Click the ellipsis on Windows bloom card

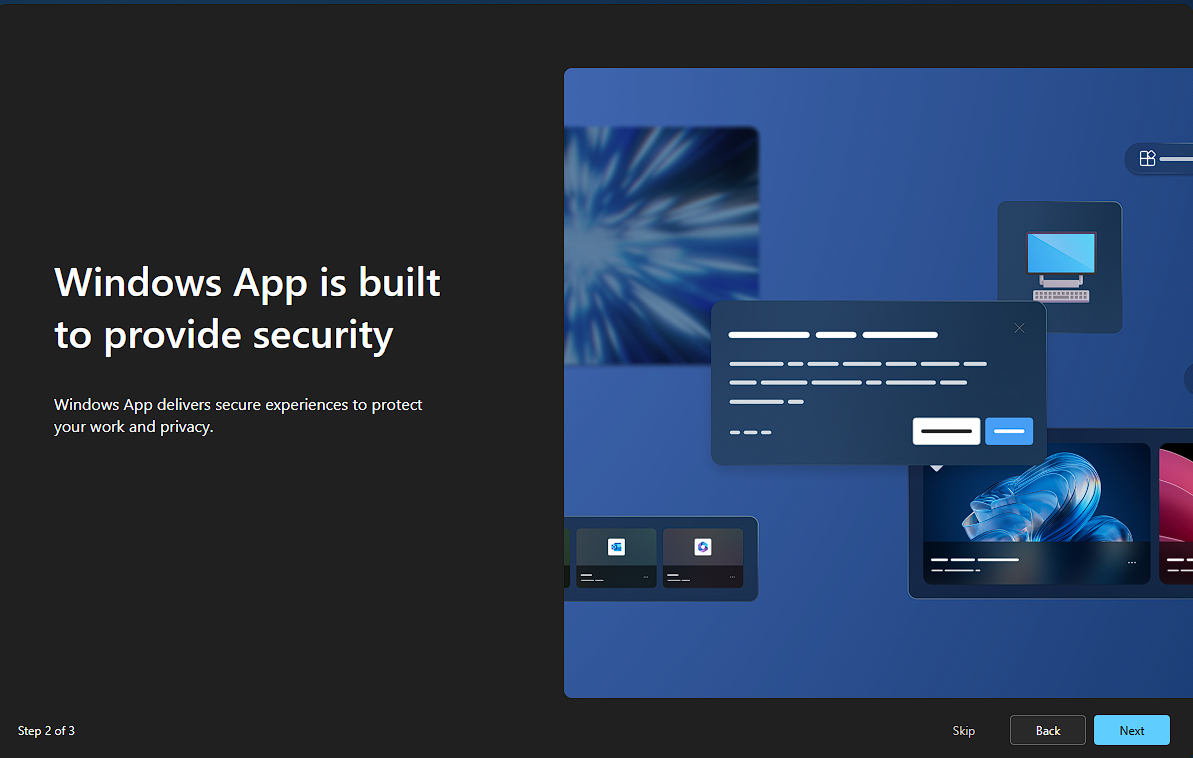tap(1132, 563)
